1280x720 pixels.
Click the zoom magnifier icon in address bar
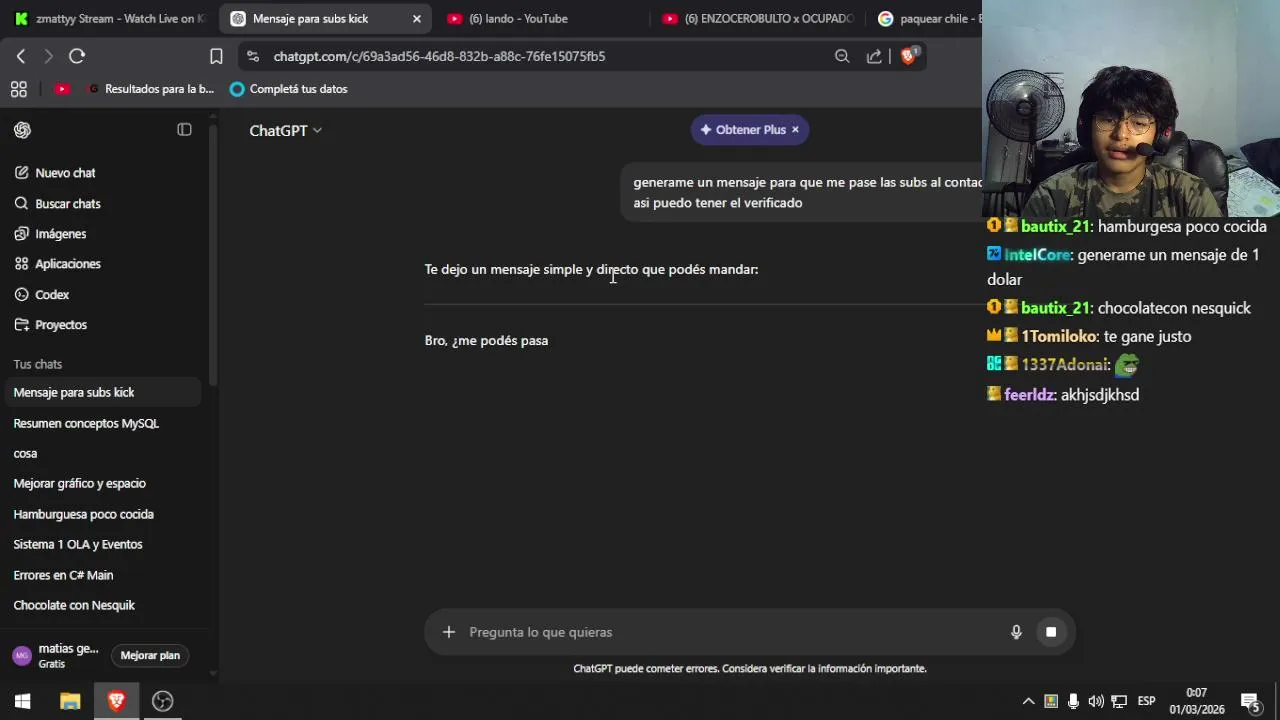click(x=842, y=57)
